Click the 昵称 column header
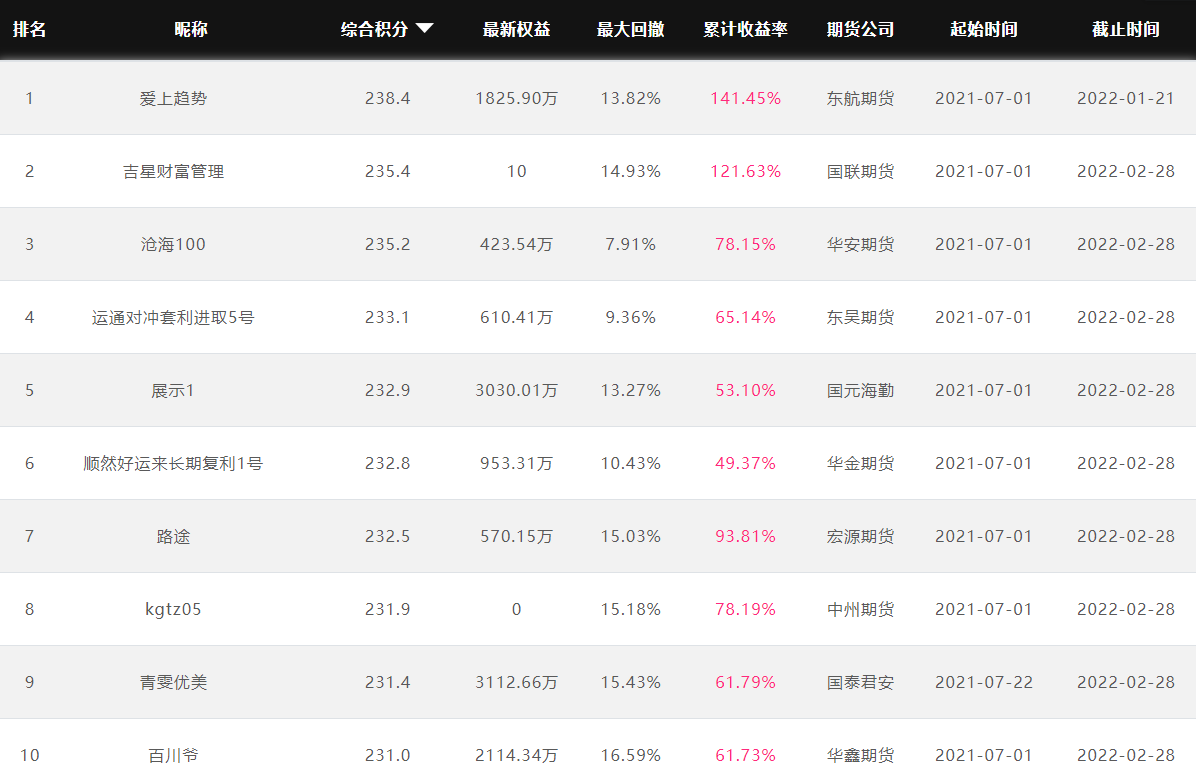Screen dimensions: 1196x780 pos(191,29)
